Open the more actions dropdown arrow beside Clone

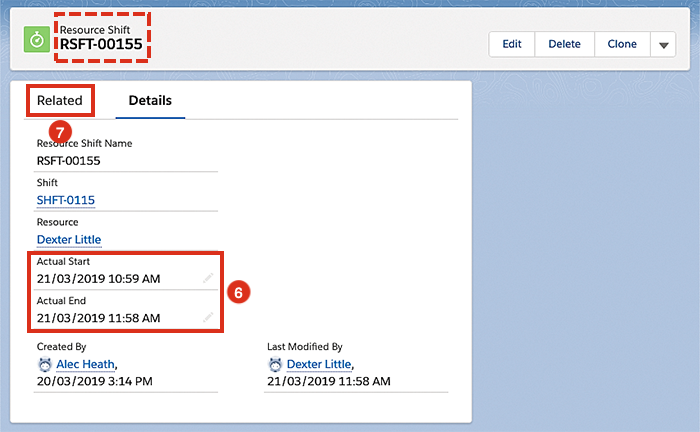click(663, 44)
